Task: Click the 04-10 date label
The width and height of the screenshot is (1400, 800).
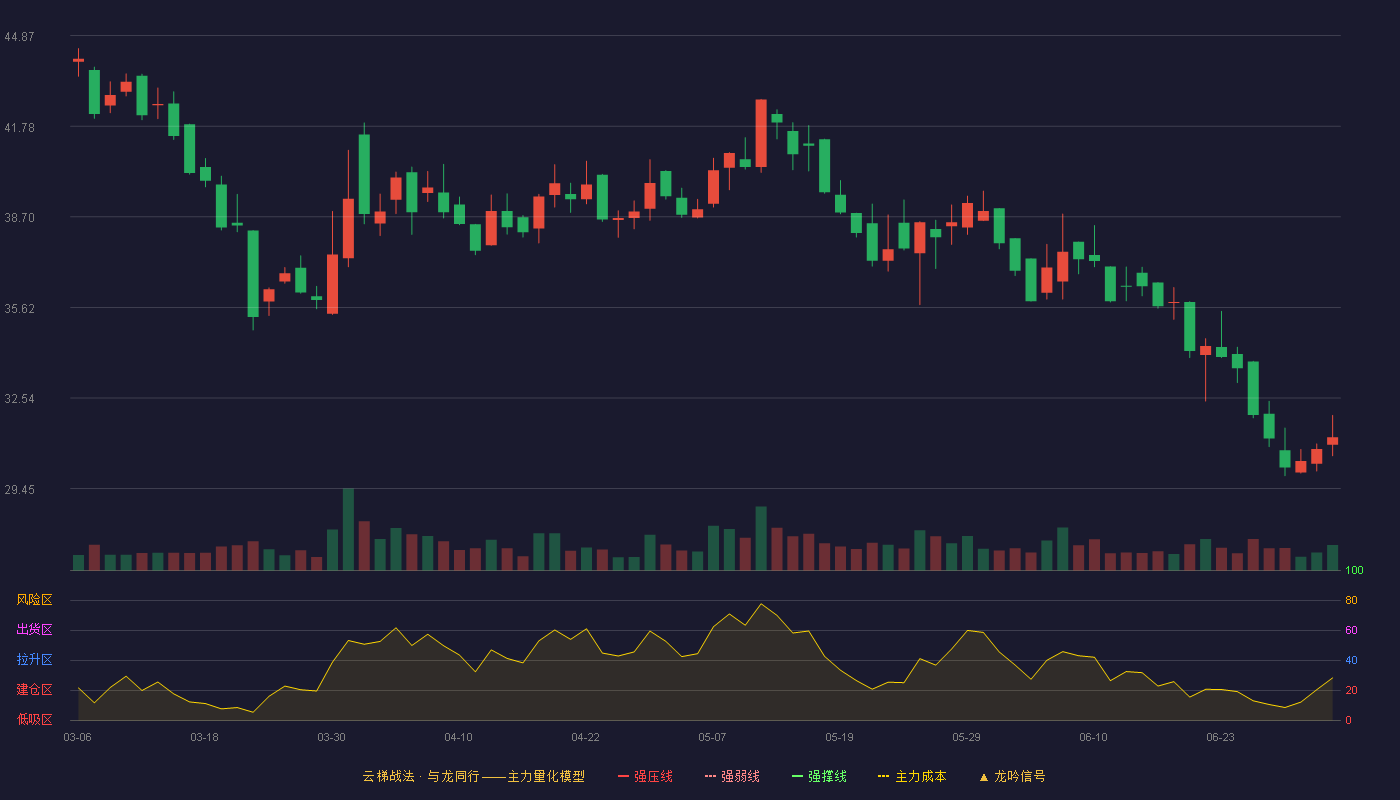Action: point(458,737)
